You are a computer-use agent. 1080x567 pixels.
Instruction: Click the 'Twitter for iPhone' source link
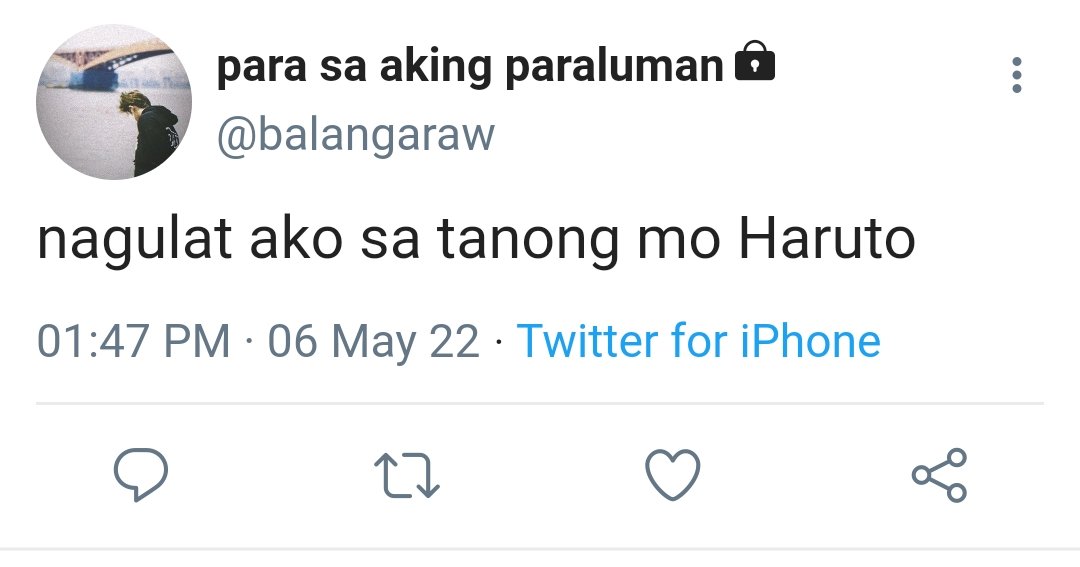click(698, 340)
